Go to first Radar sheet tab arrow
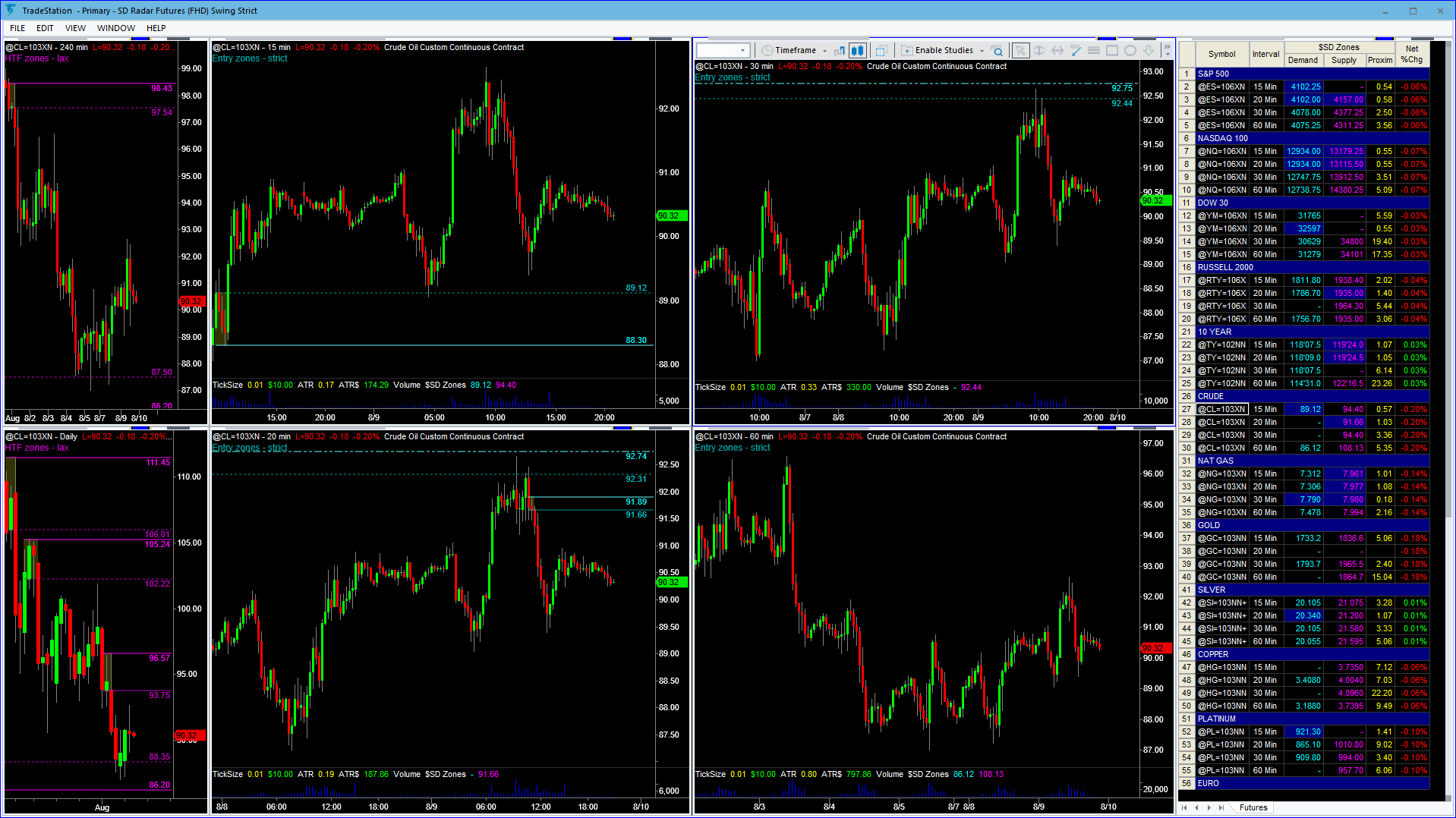 pyautogui.click(x=1184, y=807)
